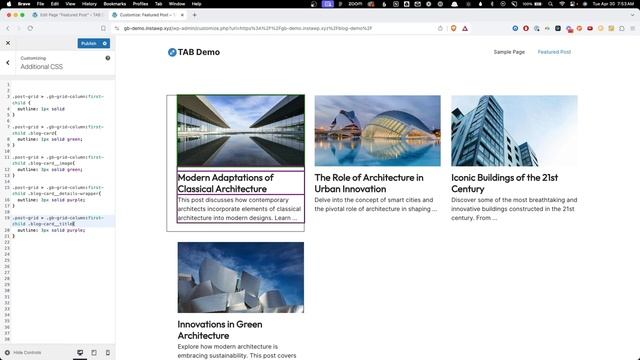
Task: Open the Apple menu
Action: tap(9, 4)
